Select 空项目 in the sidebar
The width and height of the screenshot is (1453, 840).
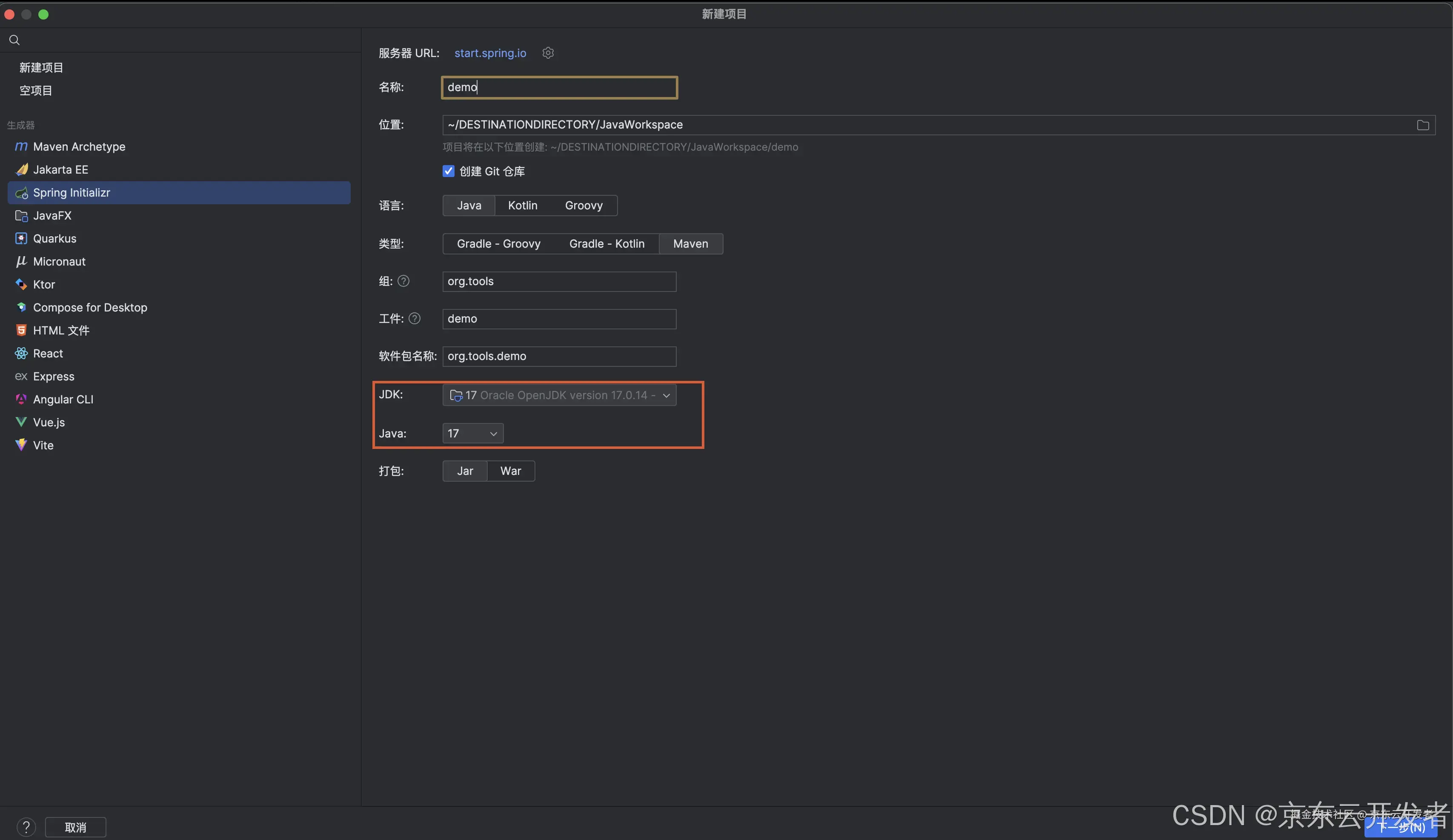(36, 91)
